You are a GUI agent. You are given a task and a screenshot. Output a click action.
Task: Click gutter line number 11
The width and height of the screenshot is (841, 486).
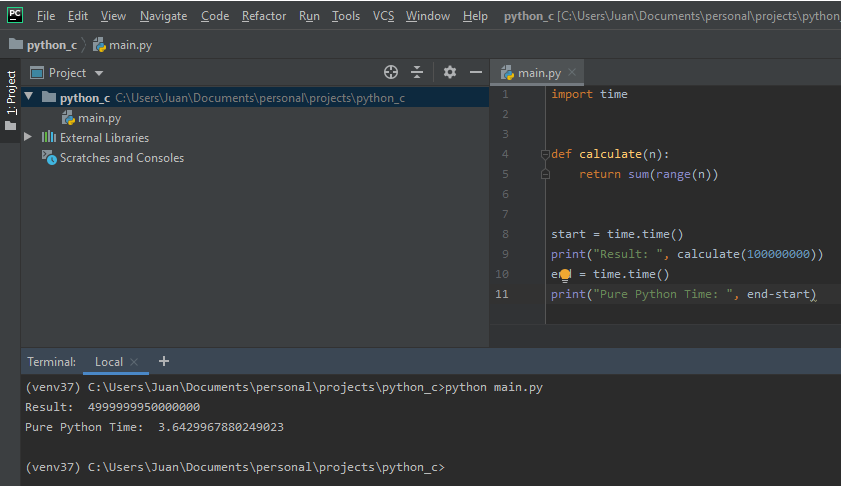pyautogui.click(x=502, y=294)
